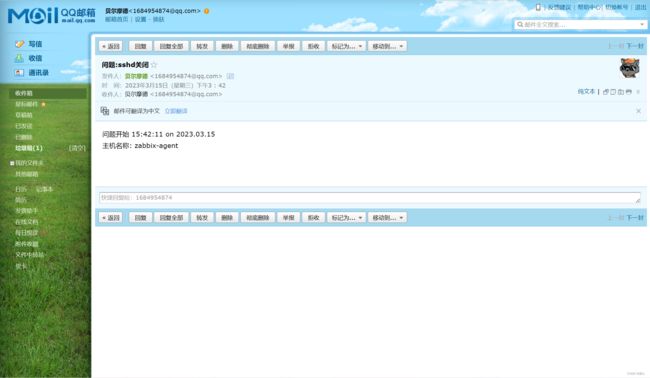Open the 通讯录 contacts icon

(19, 73)
